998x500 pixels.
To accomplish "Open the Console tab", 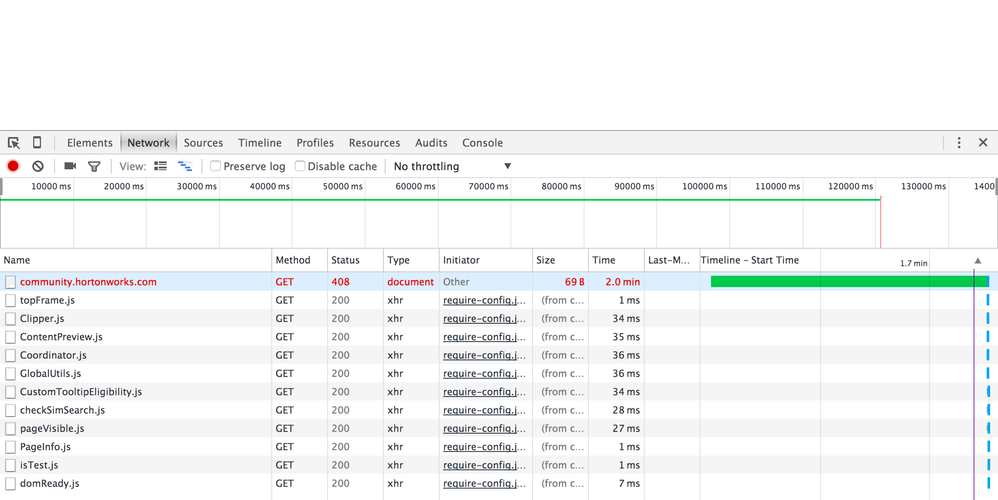I will [482, 143].
